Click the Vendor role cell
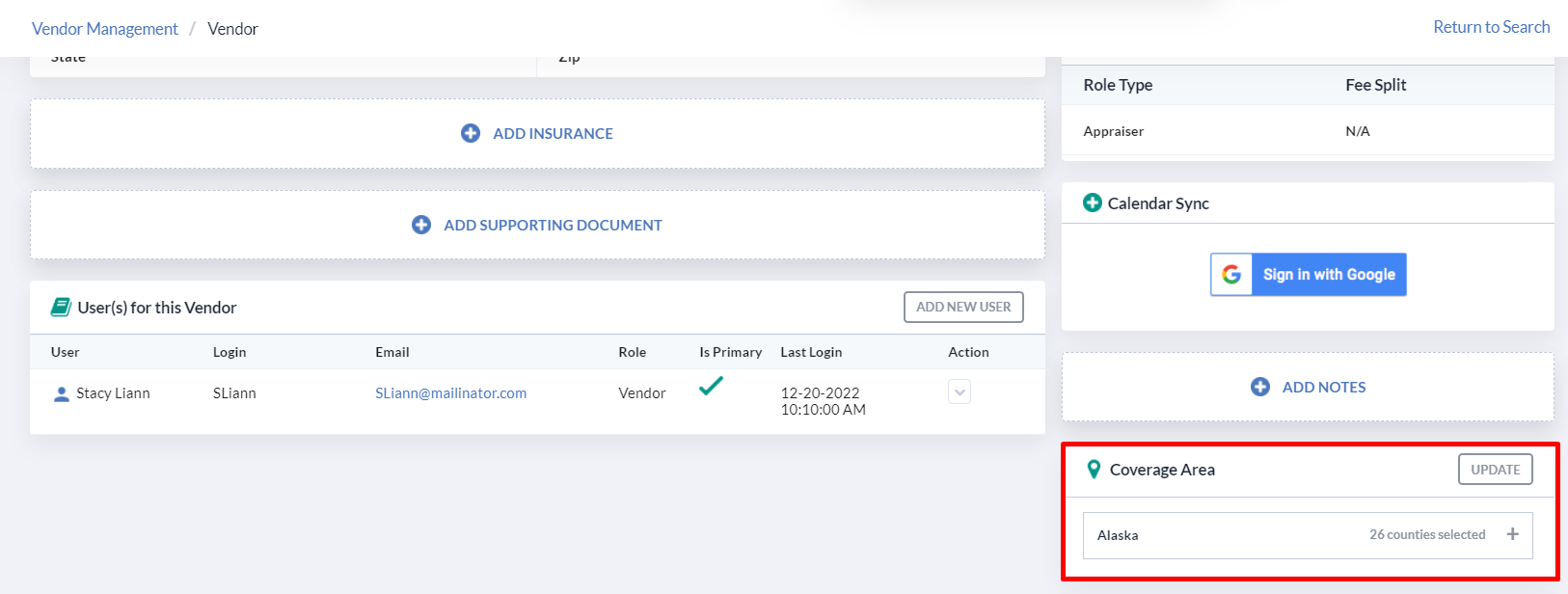 coord(642,392)
